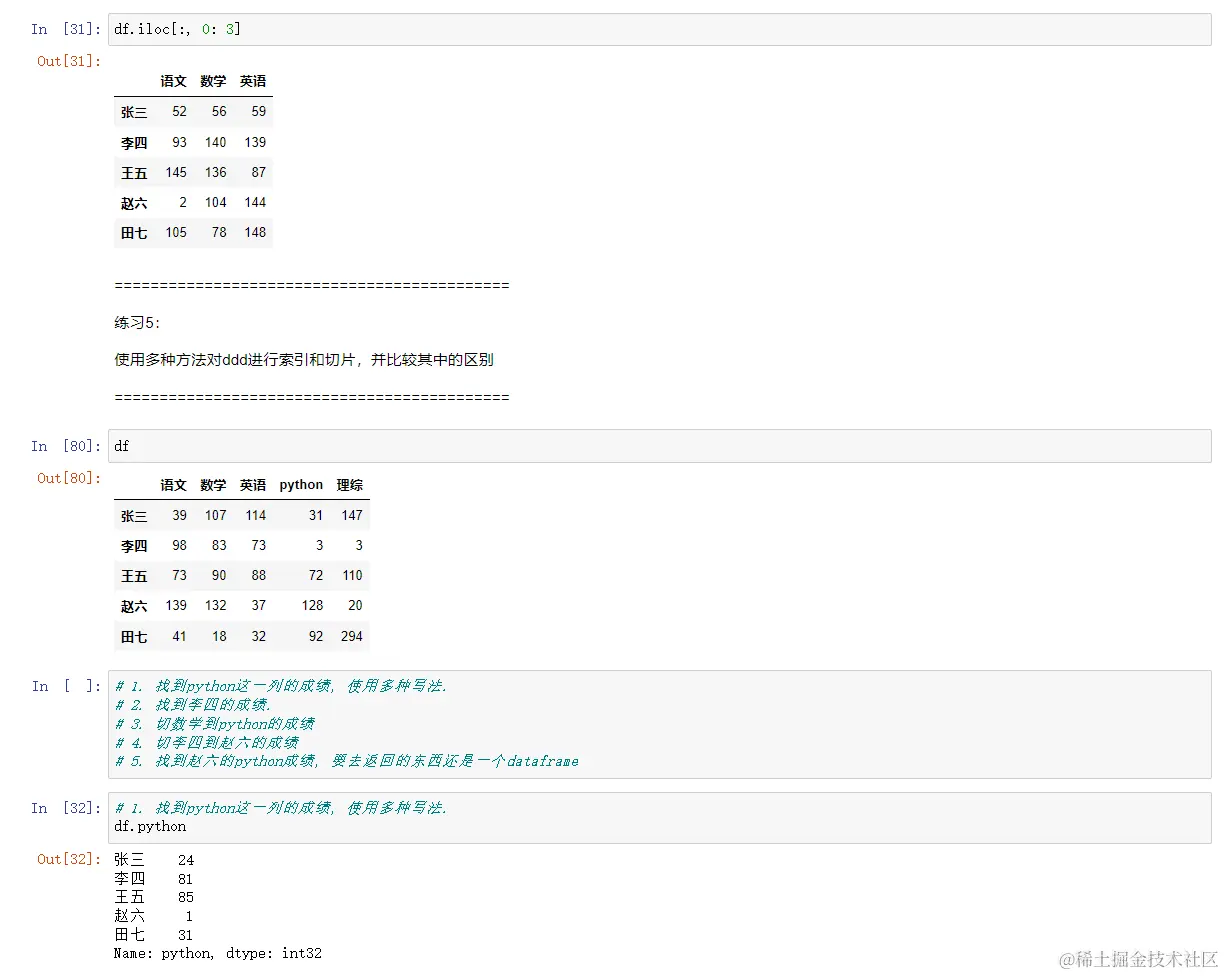Click value 52 in the first table
1225x976 pixels.
(179, 112)
